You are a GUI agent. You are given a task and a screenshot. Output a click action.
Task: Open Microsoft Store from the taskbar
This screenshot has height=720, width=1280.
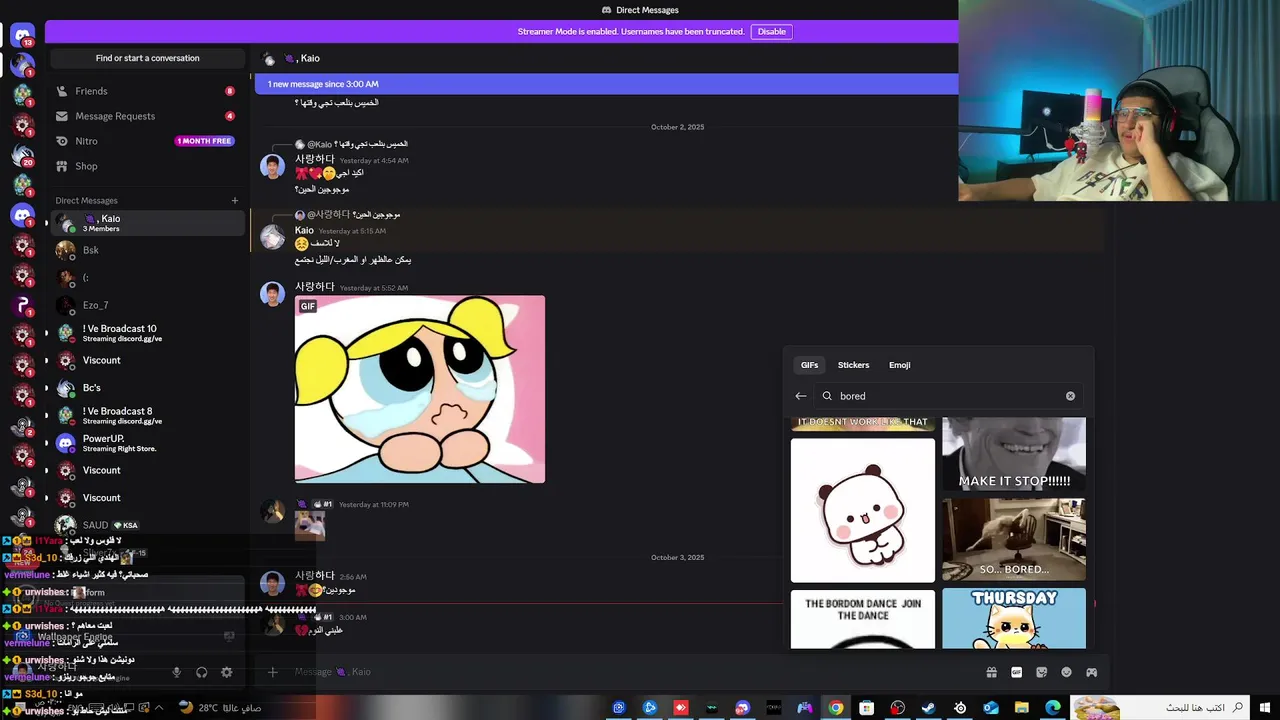pyautogui.click(x=867, y=708)
